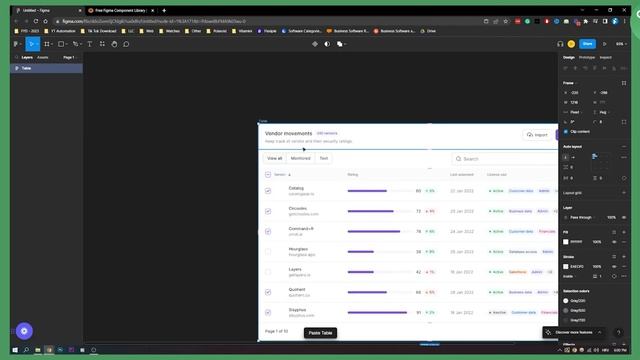Click the white fill color swatch
Viewport: 640px width, 360px height.
pos(566,242)
